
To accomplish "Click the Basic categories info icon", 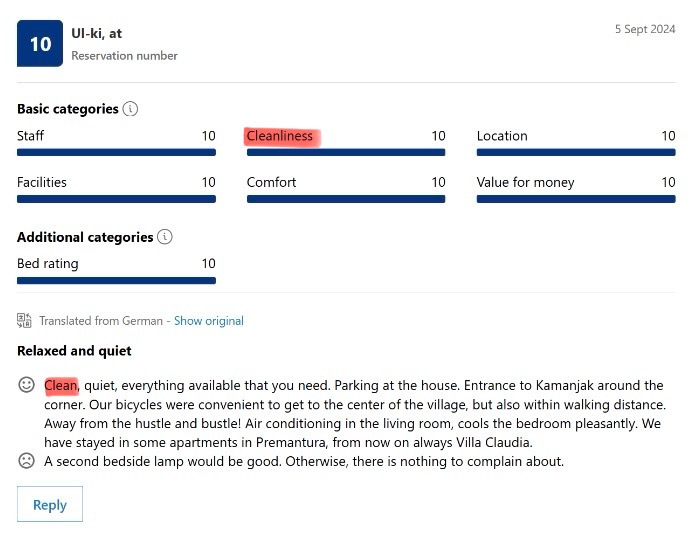I will point(130,109).
